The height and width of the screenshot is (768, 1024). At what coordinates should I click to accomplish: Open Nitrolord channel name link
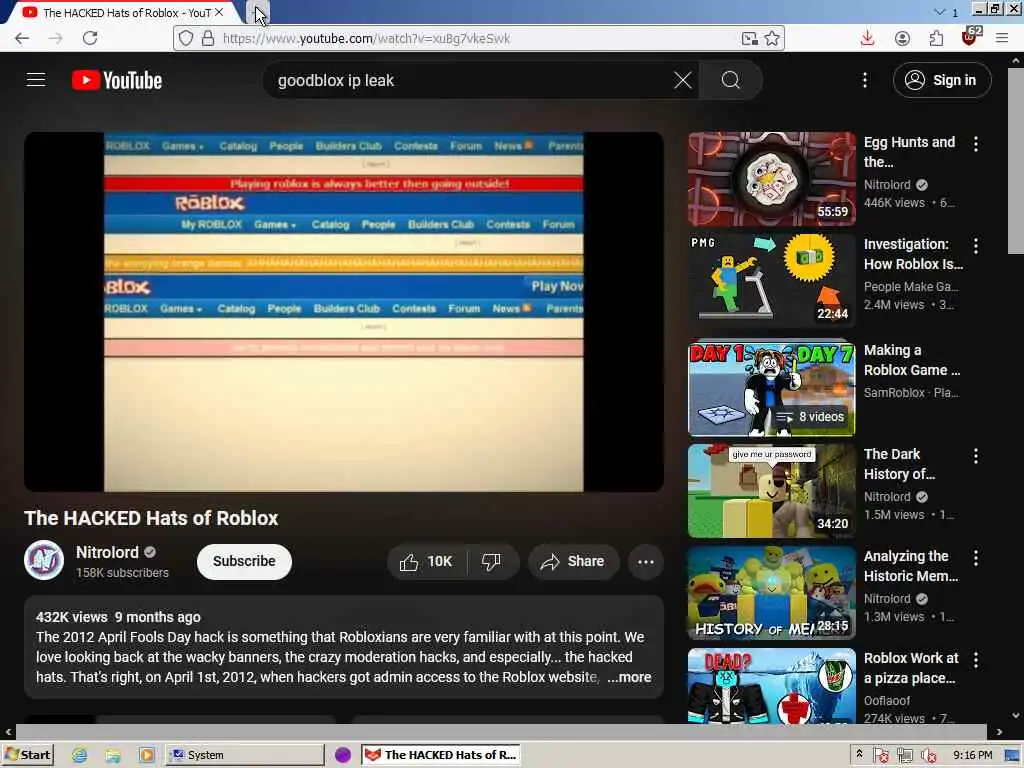point(107,552)
